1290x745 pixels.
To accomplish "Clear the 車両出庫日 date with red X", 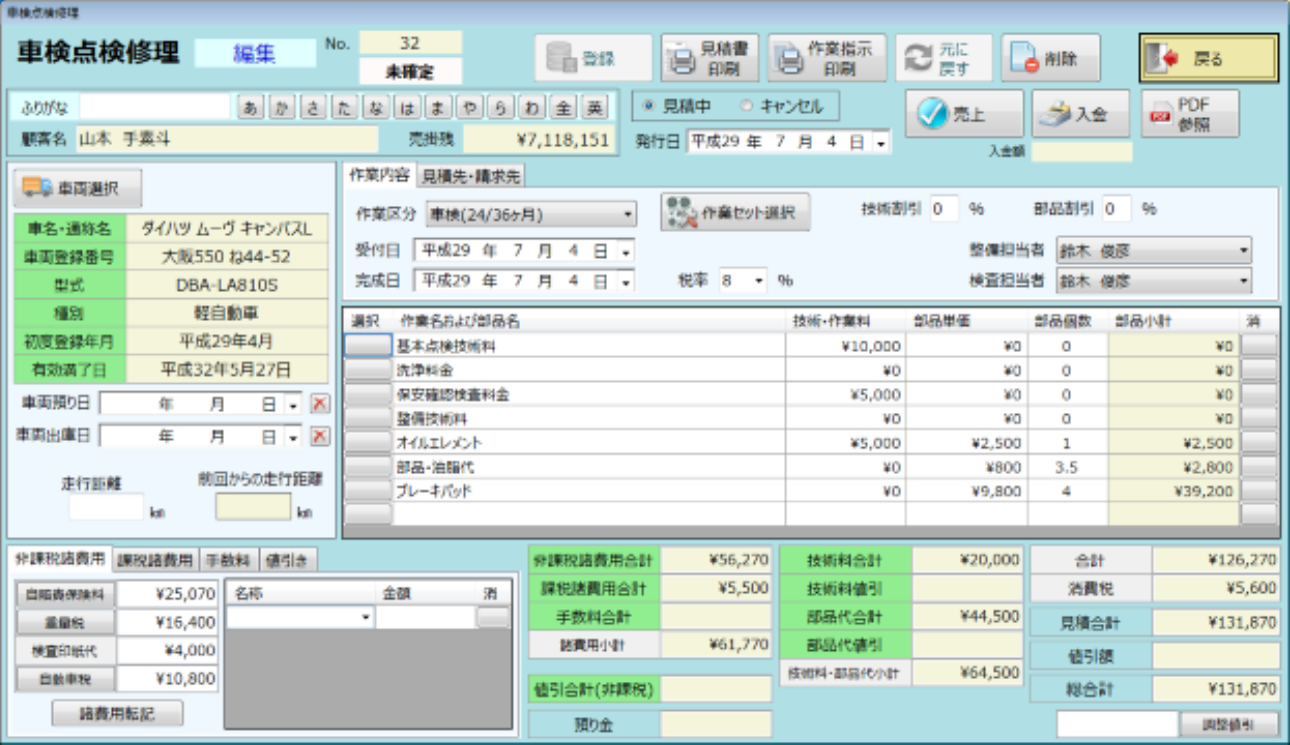I will (x=319, y=436).
